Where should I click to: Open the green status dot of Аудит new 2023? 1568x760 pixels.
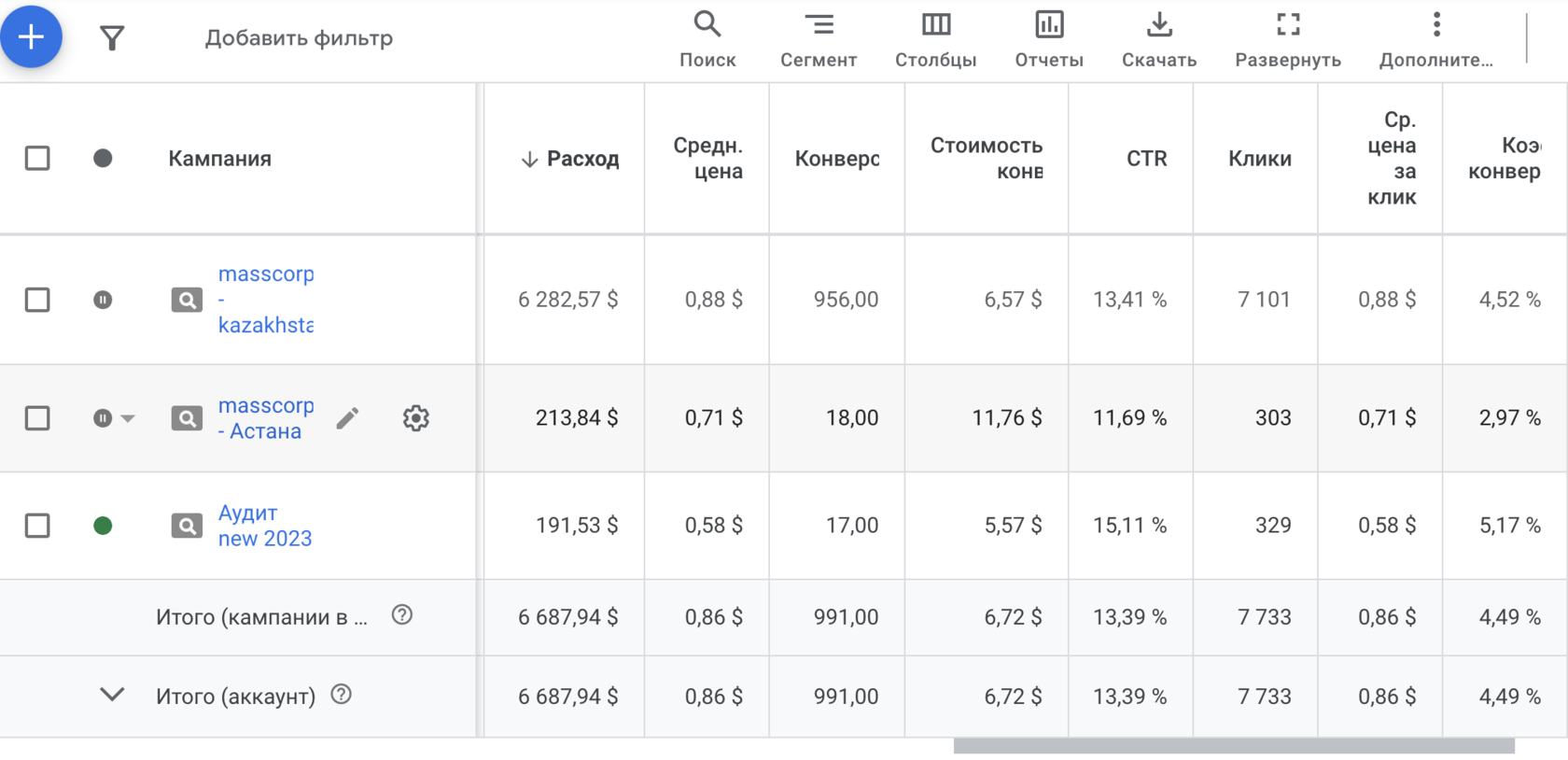[103, 526]
